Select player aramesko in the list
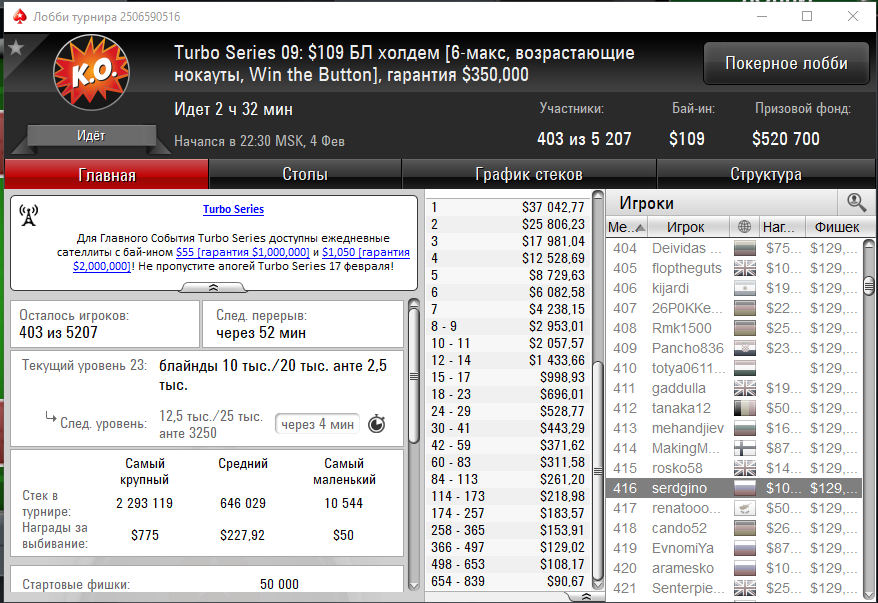The image size is (878, 603). [734, 568]
